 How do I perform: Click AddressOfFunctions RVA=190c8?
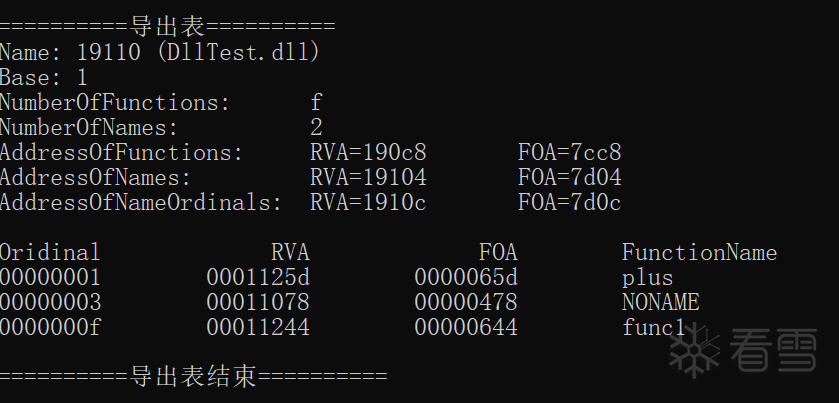[x=368, y=152]
